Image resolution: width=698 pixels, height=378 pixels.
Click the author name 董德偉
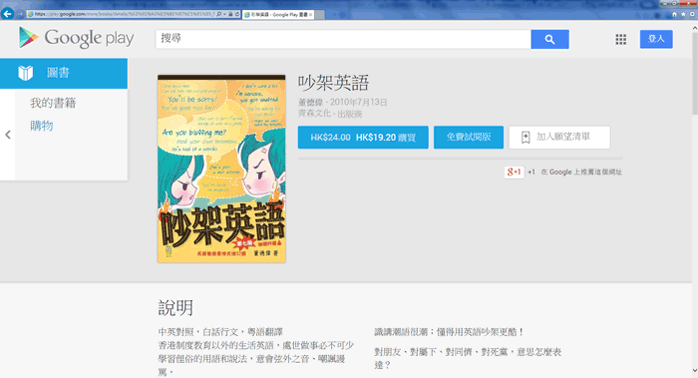click(x=310, y=102)
